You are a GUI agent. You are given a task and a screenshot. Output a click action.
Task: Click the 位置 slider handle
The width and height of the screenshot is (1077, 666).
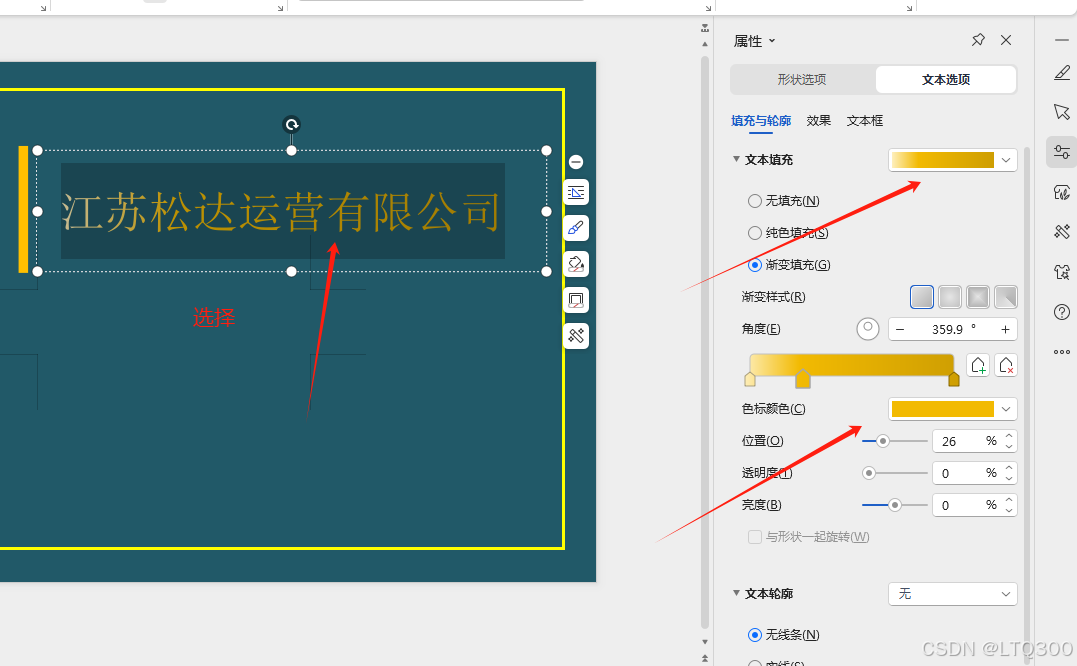coord(883,441)
